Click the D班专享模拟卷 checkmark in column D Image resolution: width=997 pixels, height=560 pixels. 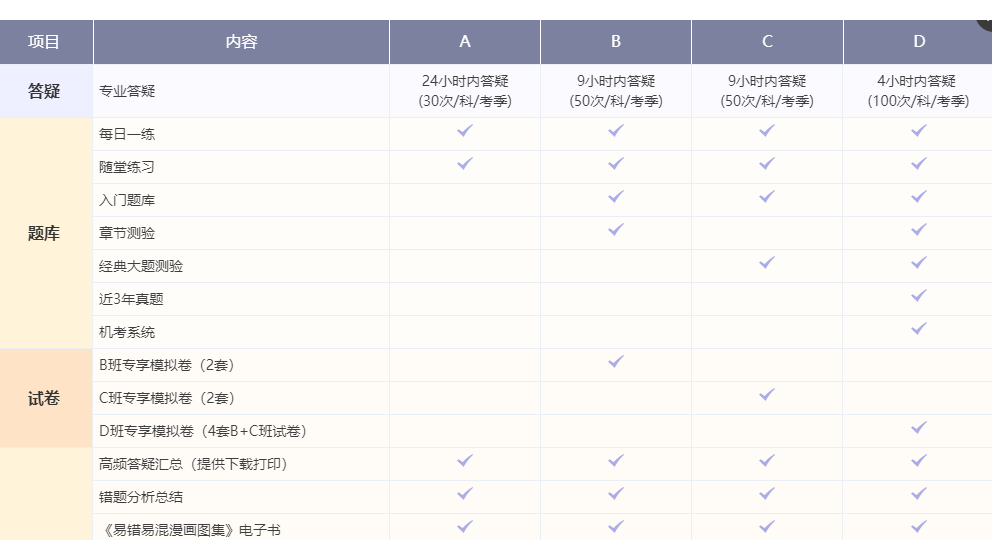click(x=918, y=428)
